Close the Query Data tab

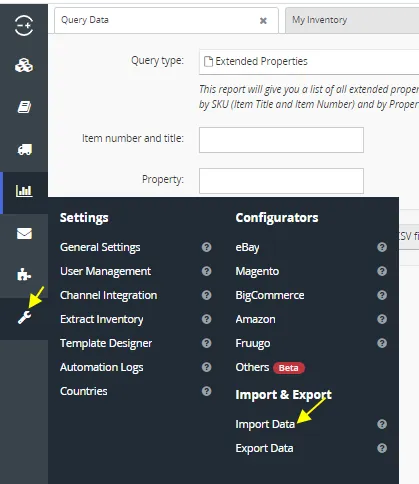coord(263,21)
